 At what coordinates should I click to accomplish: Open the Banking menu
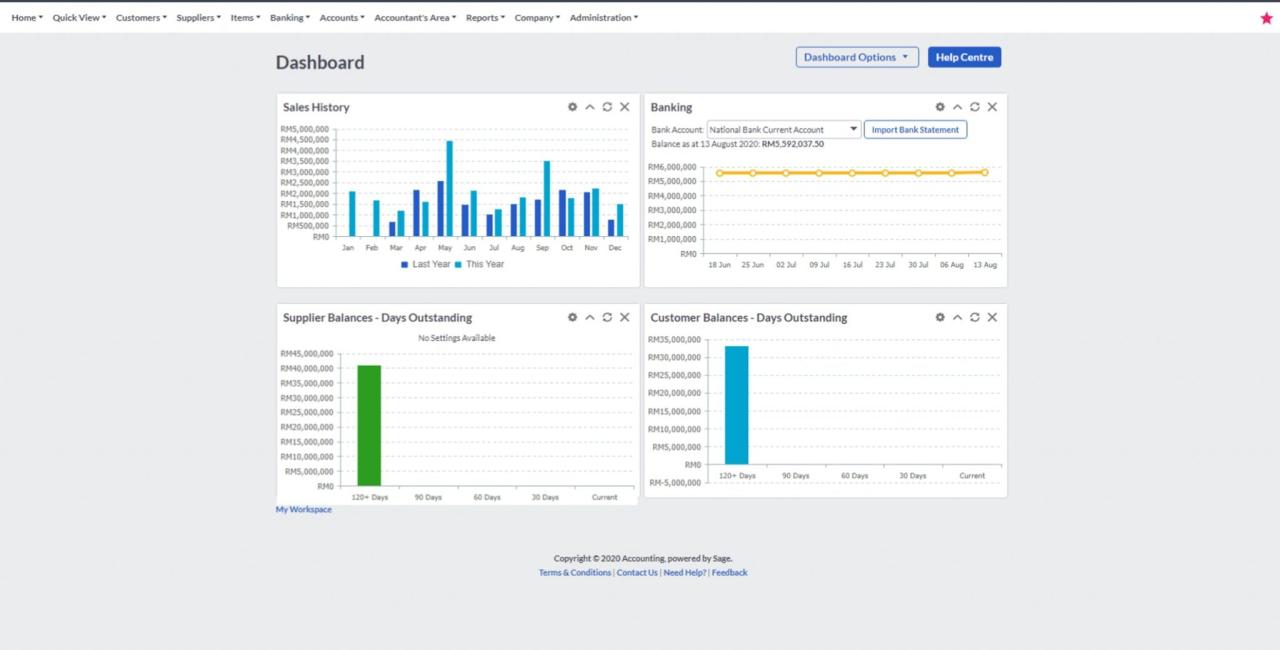pos(289,17)
